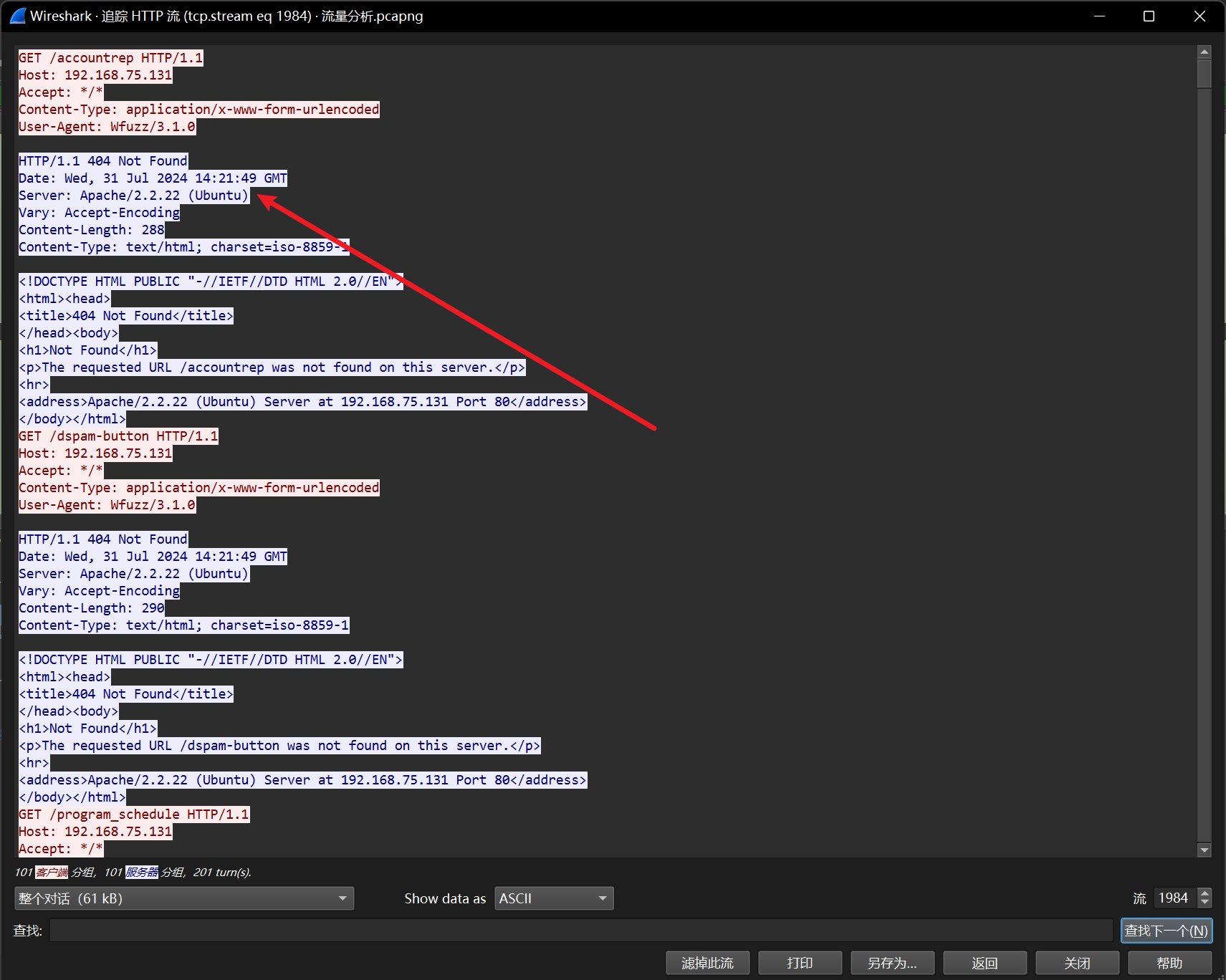Click the scroll down arrow of stream text
The image size is (1226, 980).
1205,850
